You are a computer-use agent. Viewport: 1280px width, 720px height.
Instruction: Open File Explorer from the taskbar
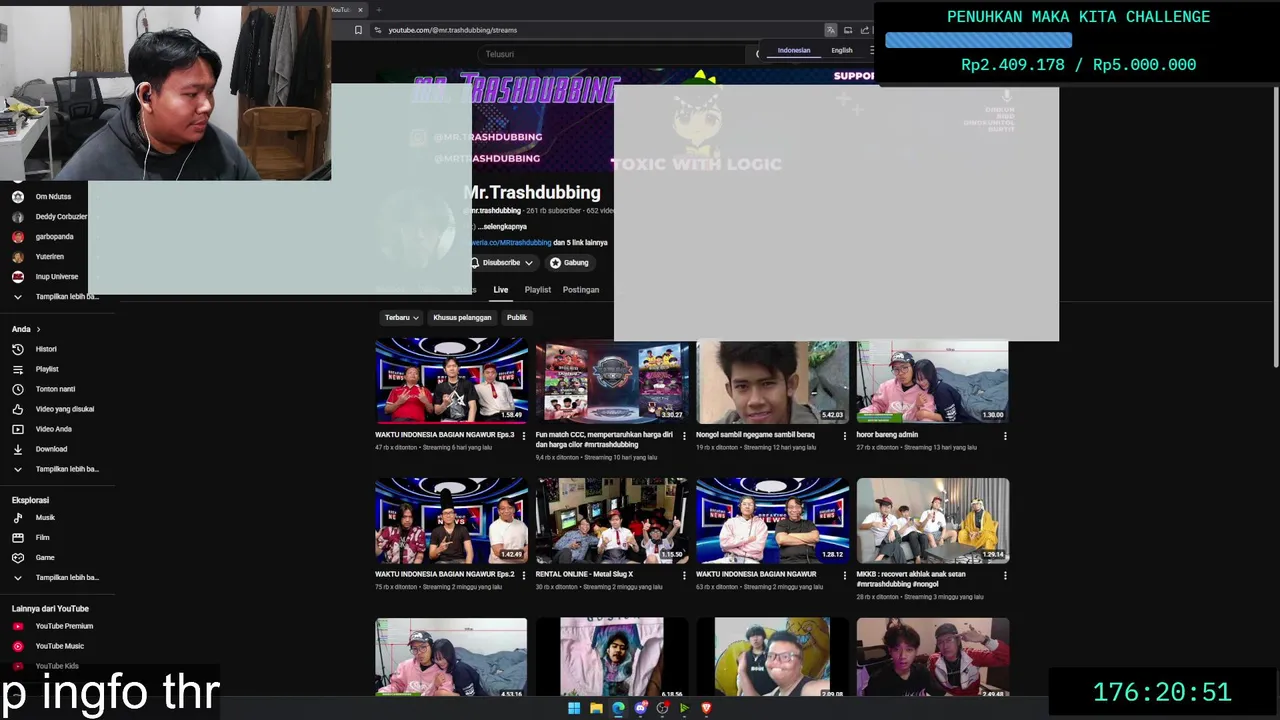click(596, 708)
